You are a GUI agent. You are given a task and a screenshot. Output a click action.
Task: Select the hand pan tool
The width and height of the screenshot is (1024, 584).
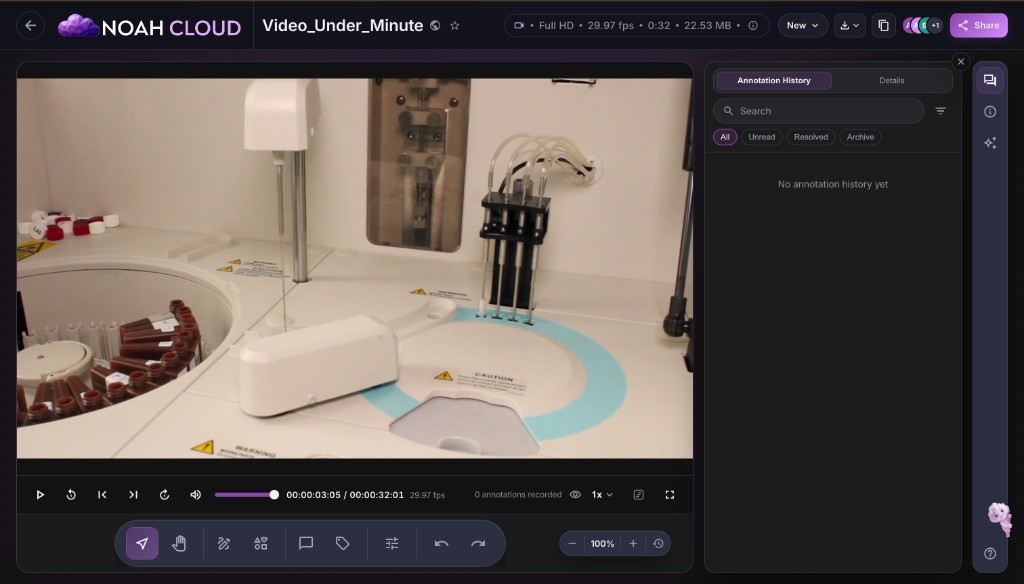coord(179,543)
